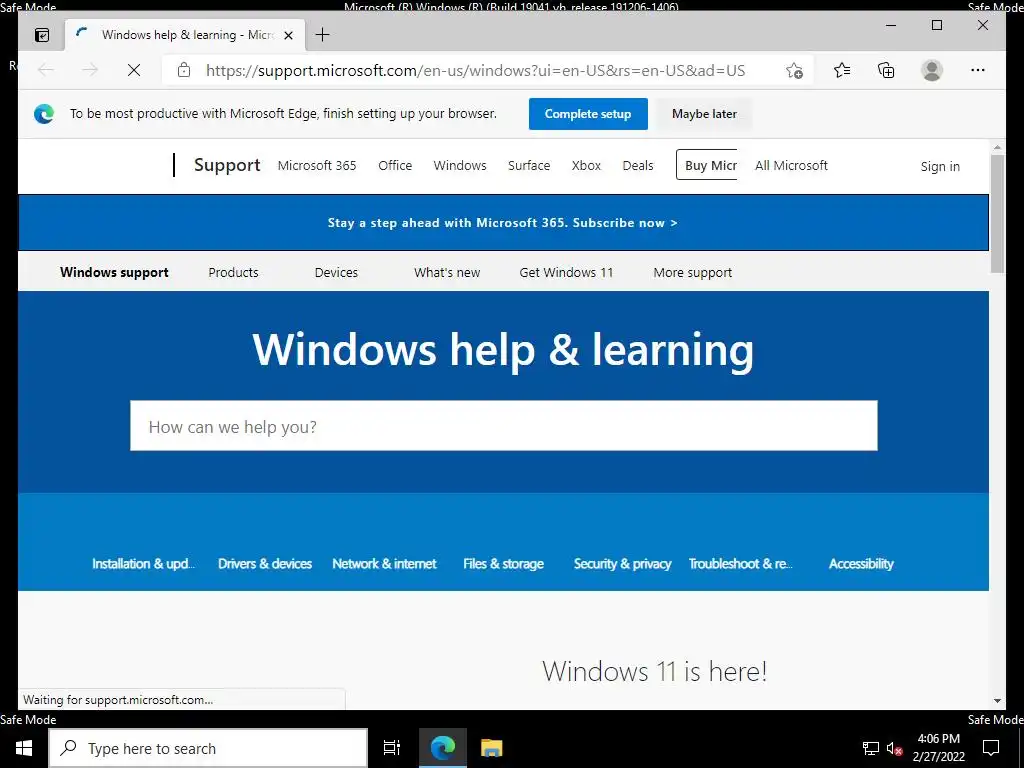This screenshot has width=1024, height=768.
Task: Focus the How can we help you search box
Action: tap(504, 426)
